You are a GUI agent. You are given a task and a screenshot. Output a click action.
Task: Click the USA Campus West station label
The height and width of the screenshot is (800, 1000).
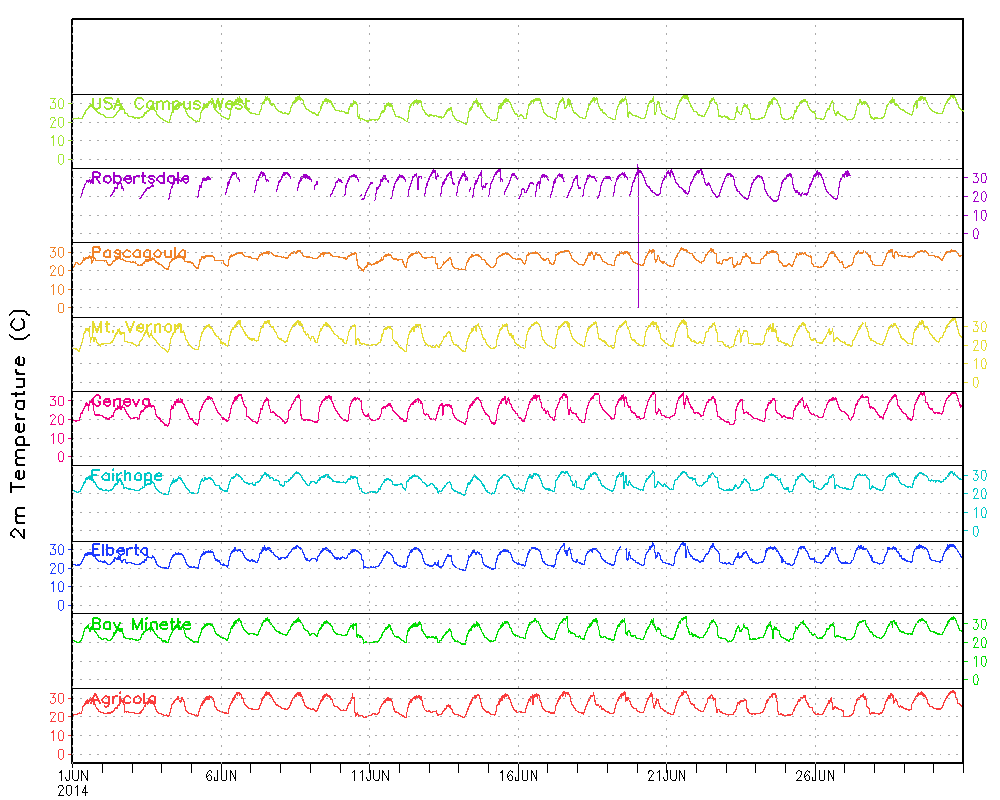[170, 104]
